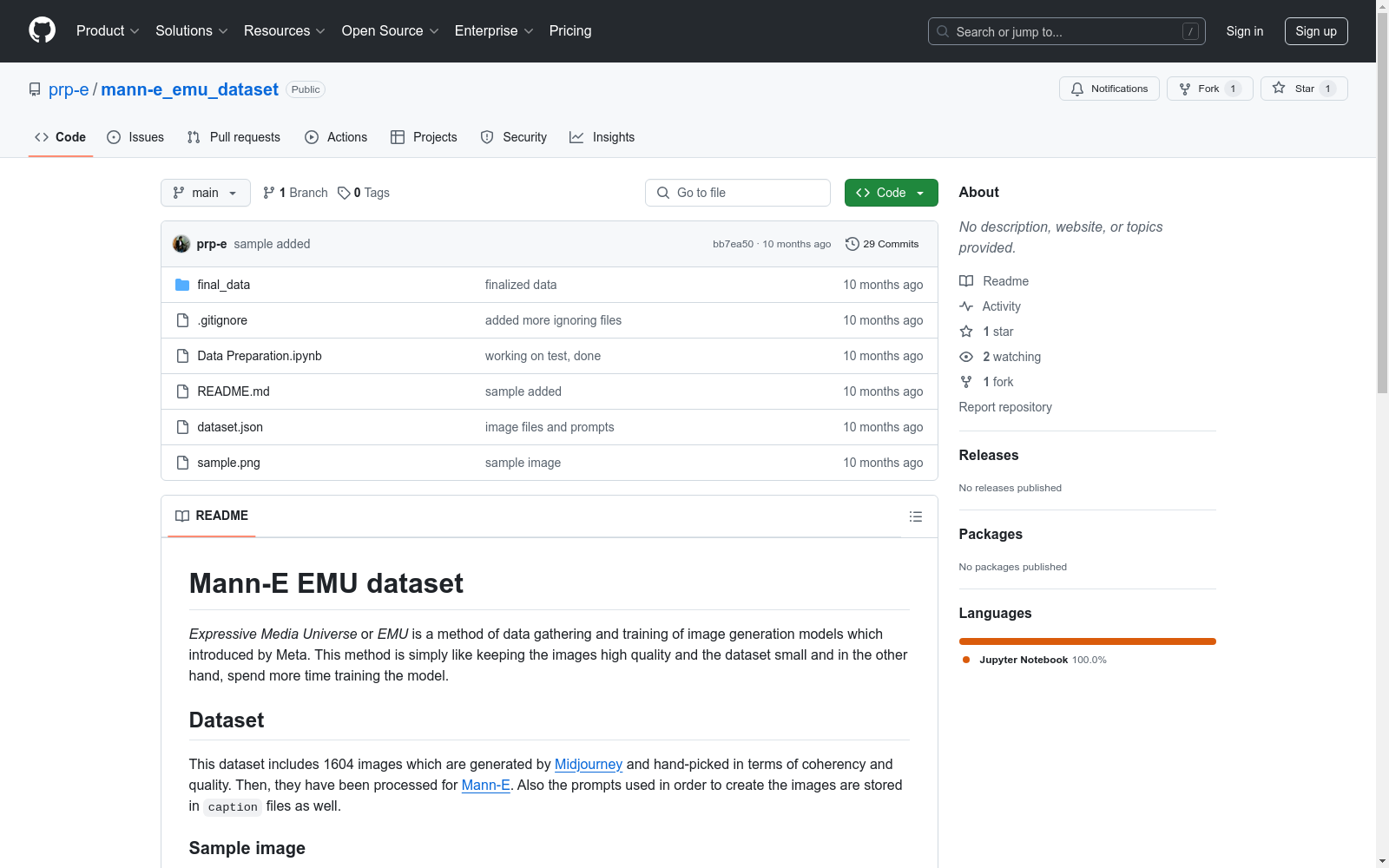
Task: Click the file icon for sample.png
Action: point(182,463)
